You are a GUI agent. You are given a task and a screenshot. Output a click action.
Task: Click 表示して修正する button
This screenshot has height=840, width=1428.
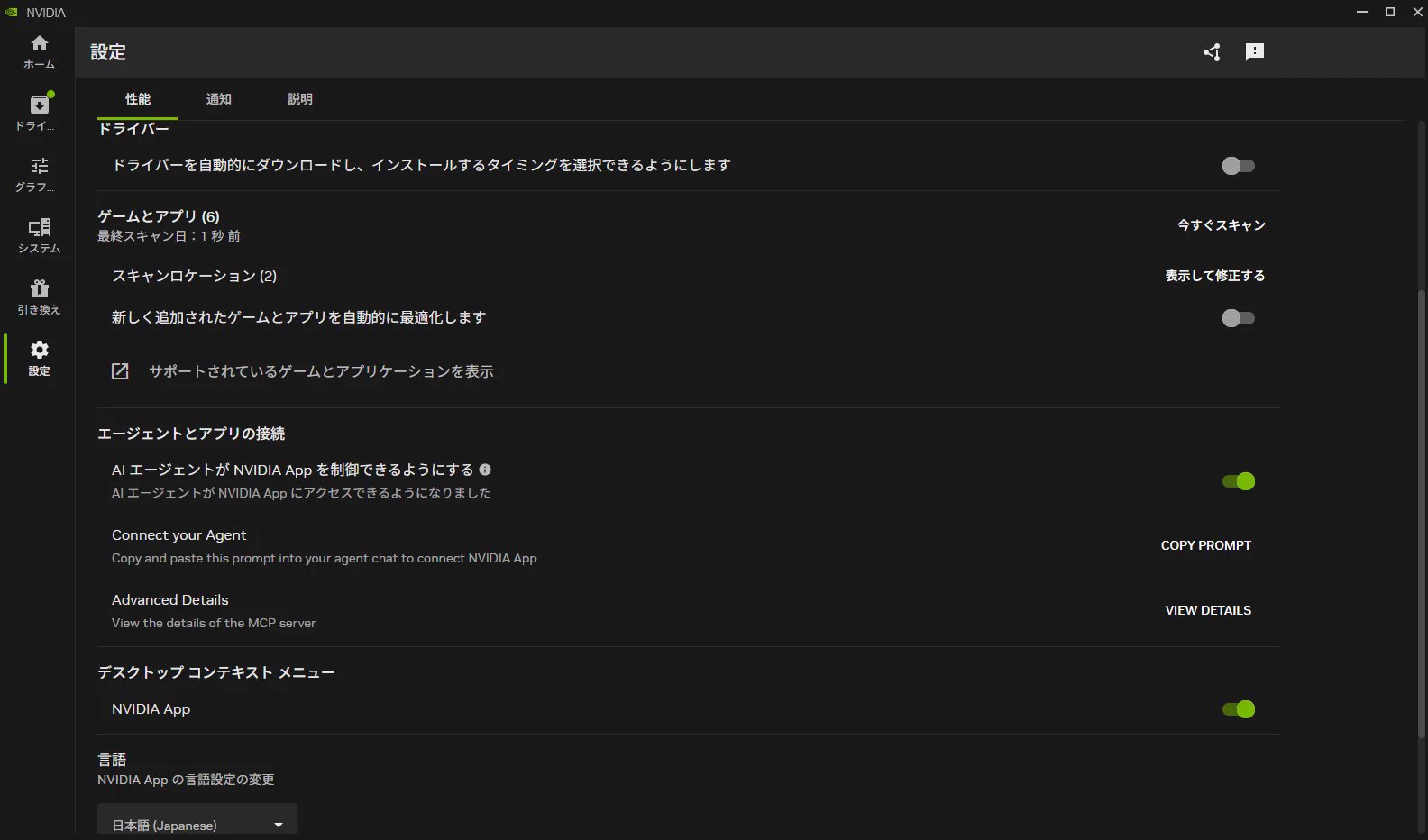[x=1215, y=276]
